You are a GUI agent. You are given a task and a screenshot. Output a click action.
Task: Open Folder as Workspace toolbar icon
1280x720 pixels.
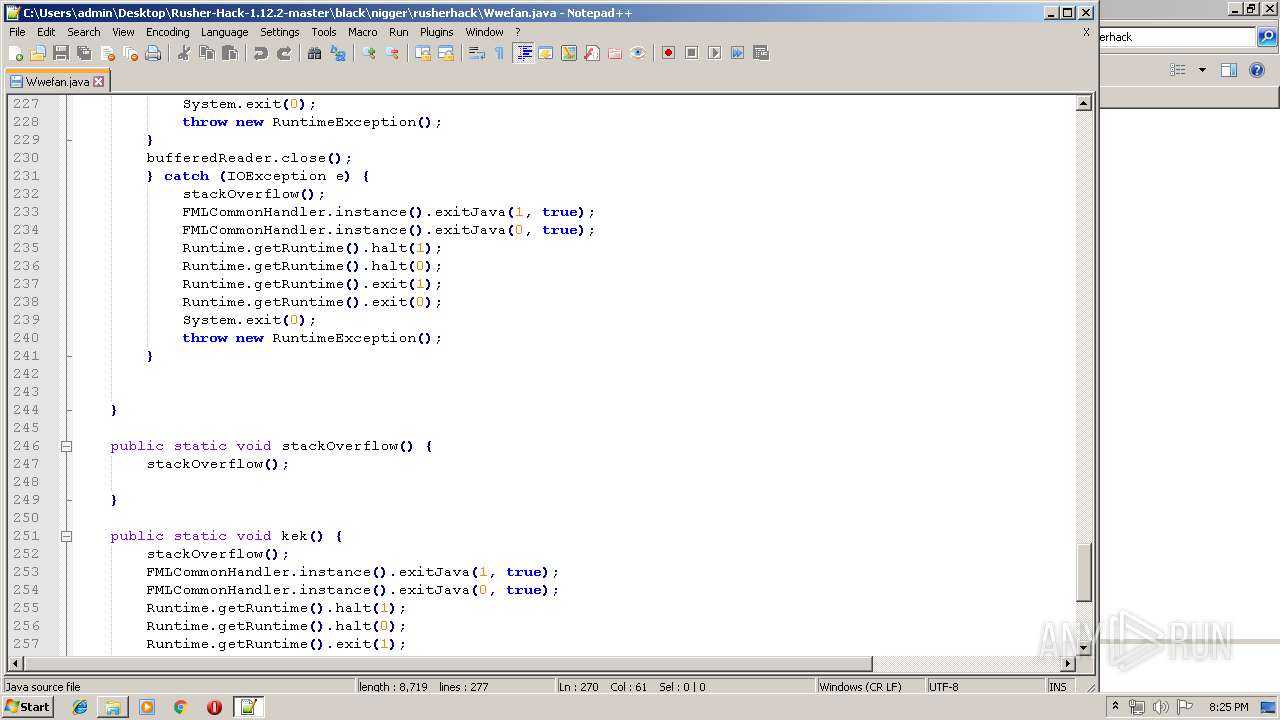tap(615, 53)
